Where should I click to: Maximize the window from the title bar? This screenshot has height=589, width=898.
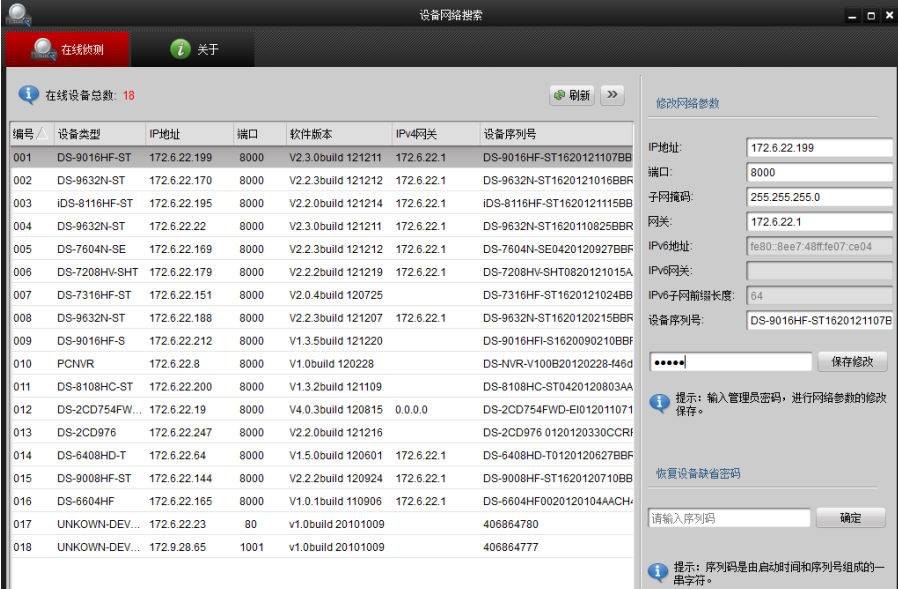(x=870, y=16)
